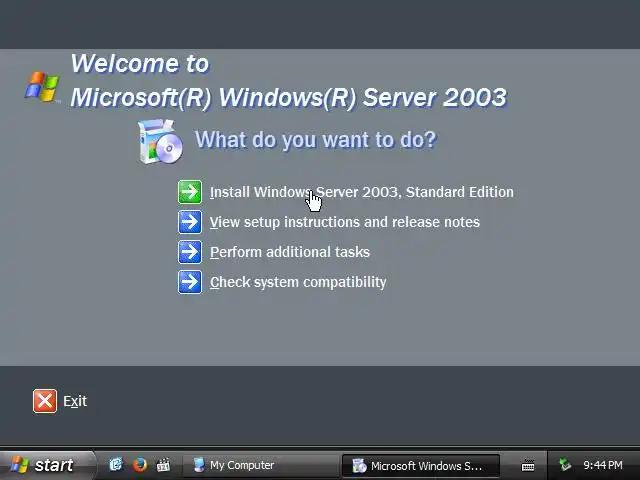Viewport: 640px width, 480px height.
Task: Click the red X Exit icon
Action: coord(45,401)
